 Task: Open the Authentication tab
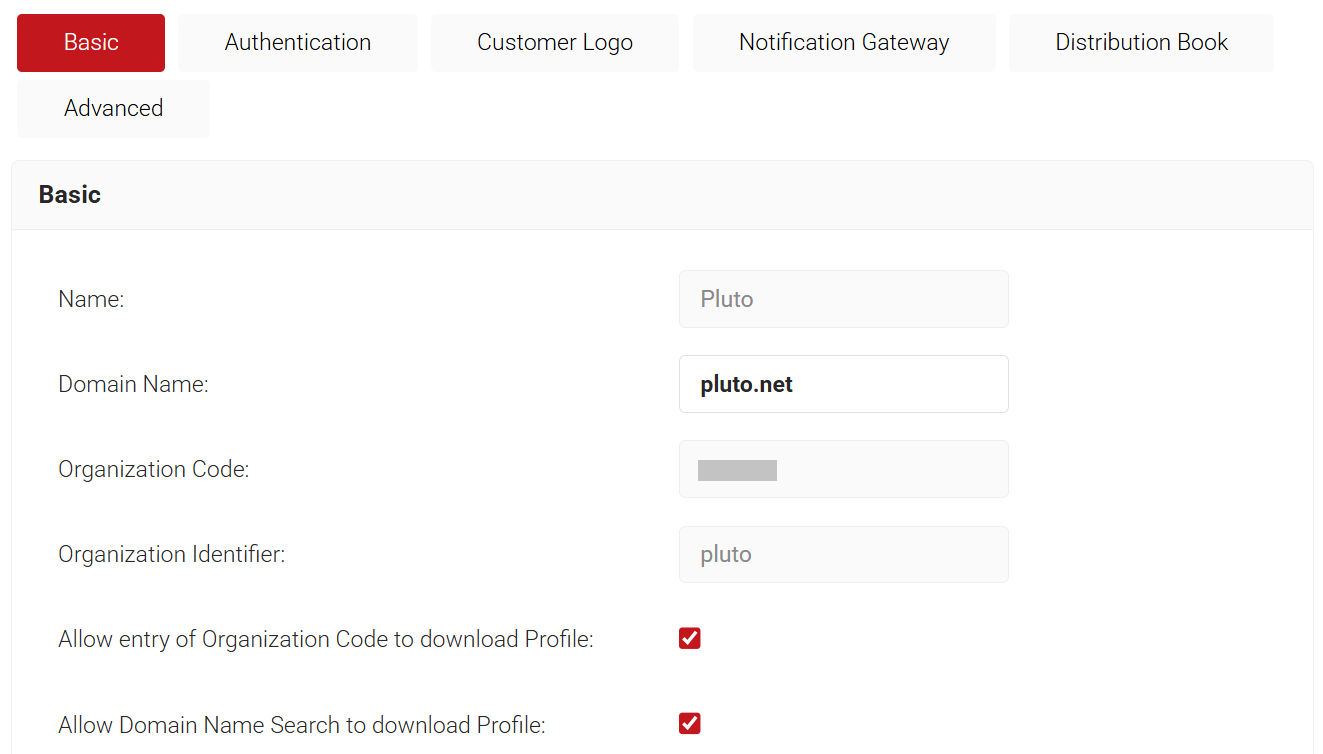pyautogui.click(x=298, y=43)
